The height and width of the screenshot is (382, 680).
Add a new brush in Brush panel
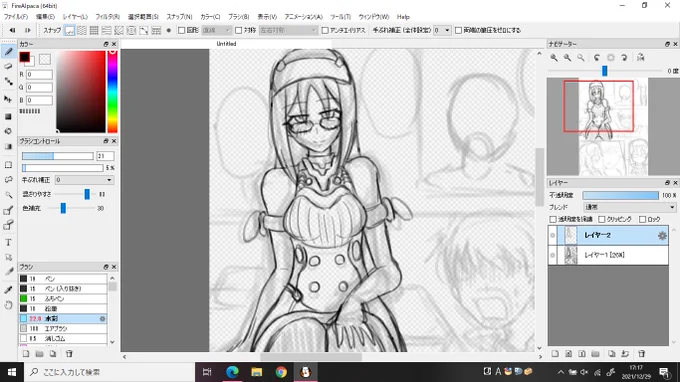pyautogui.click(x=26, y=354)
